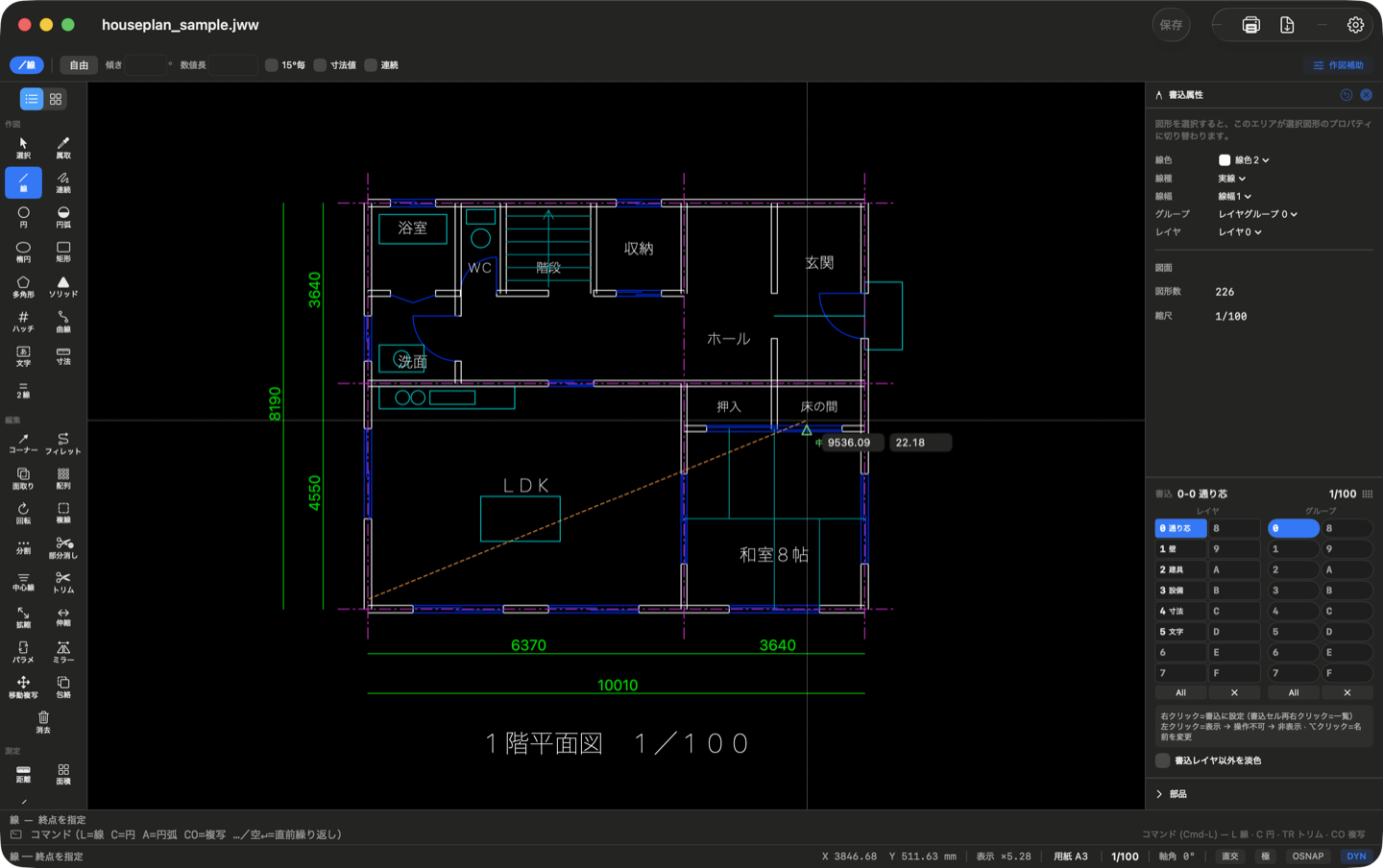This screenshot has width=1383, height=868.
Task: Select the 円弧 (arc) tool
Action: (63, 217)
